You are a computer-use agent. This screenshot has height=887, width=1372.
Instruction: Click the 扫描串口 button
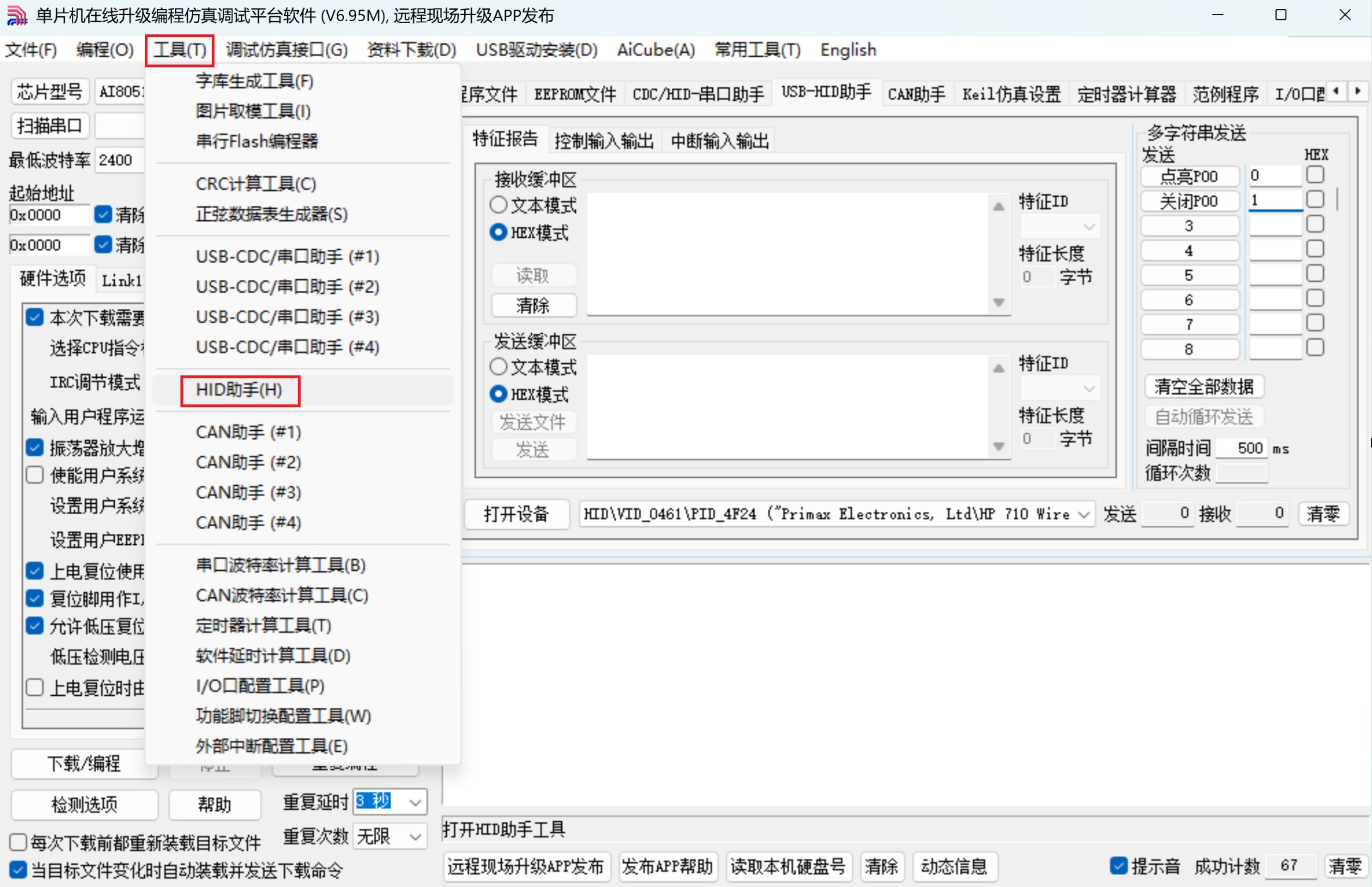(x=50, y=126)
